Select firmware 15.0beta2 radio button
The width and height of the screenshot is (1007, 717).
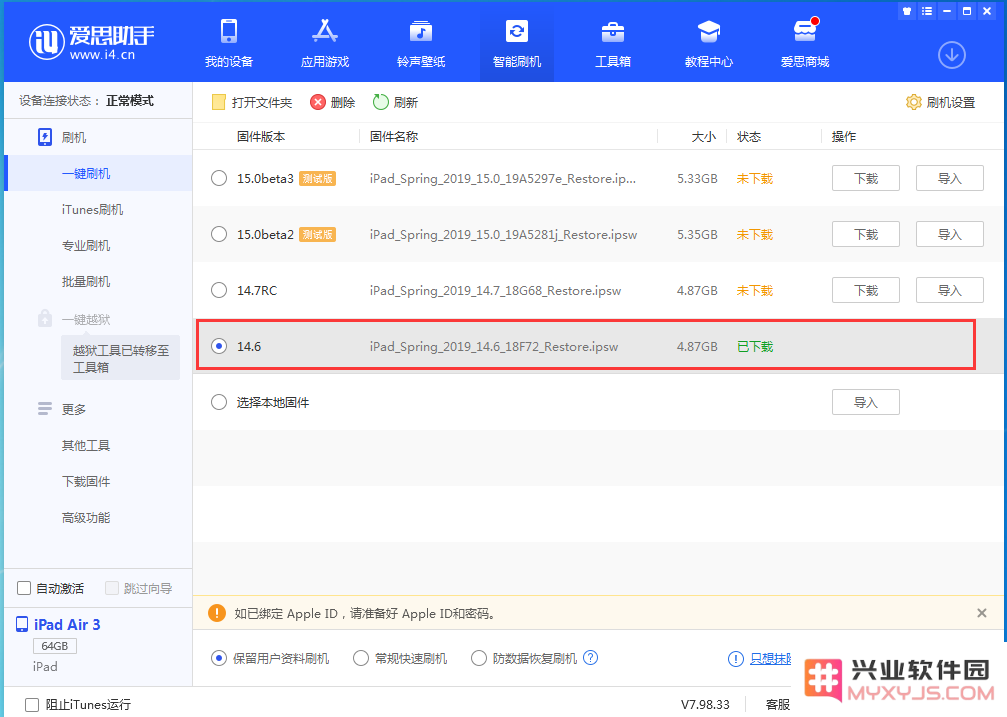click(219, 234)
